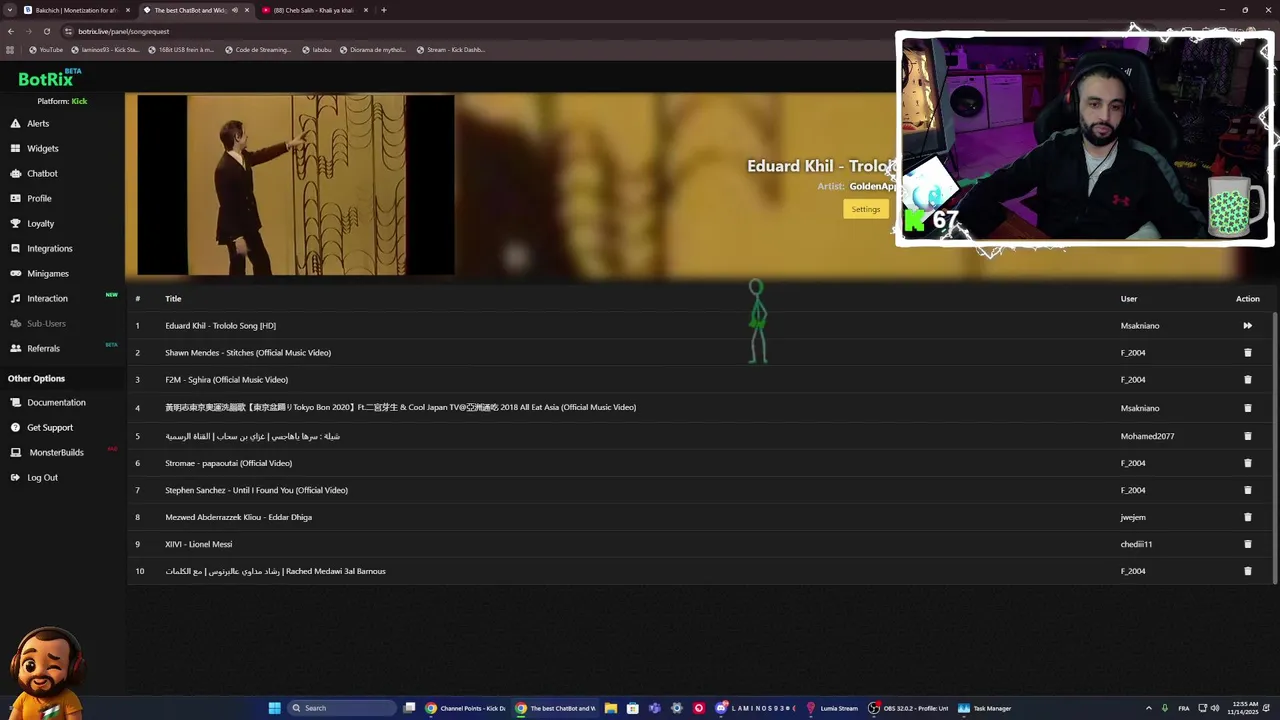
Task: Expand the system tray hidden icons
Action: (1148, 708)
